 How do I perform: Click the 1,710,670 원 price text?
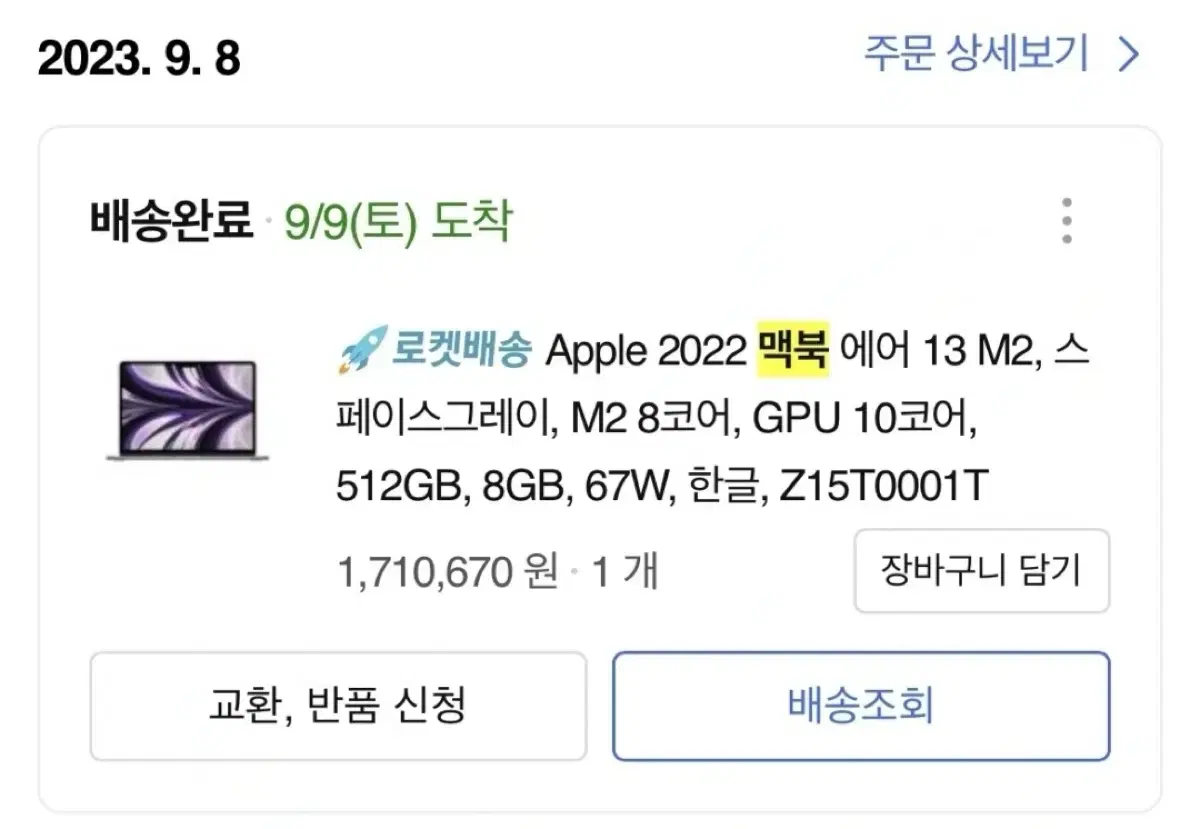click(x=448, y=572)
